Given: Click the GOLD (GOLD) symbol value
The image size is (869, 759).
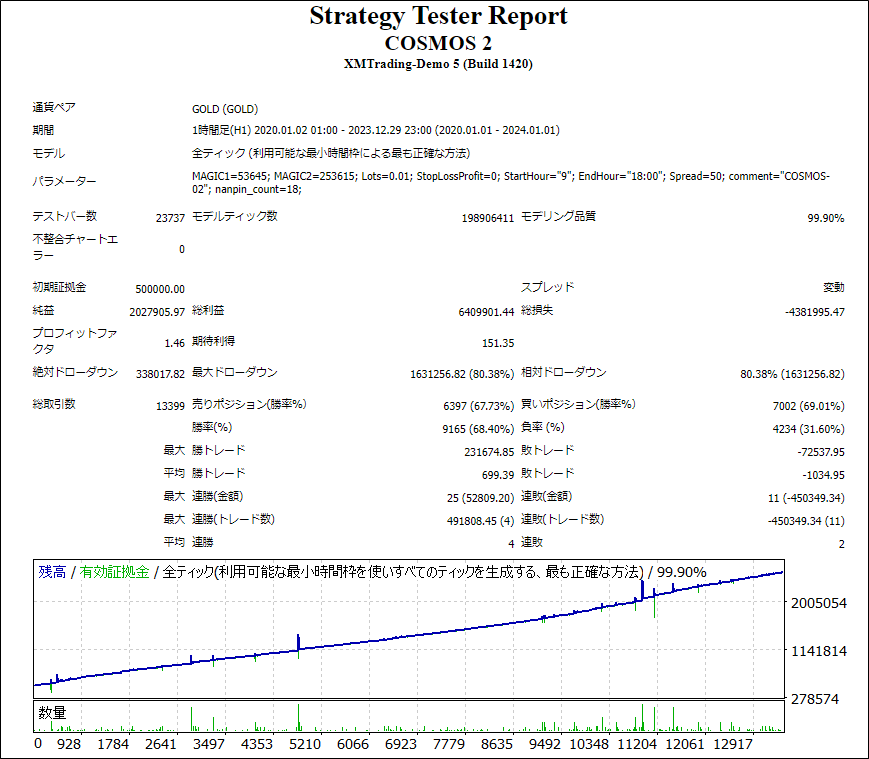Looking at the screenshot, I should tap(225, 109).
